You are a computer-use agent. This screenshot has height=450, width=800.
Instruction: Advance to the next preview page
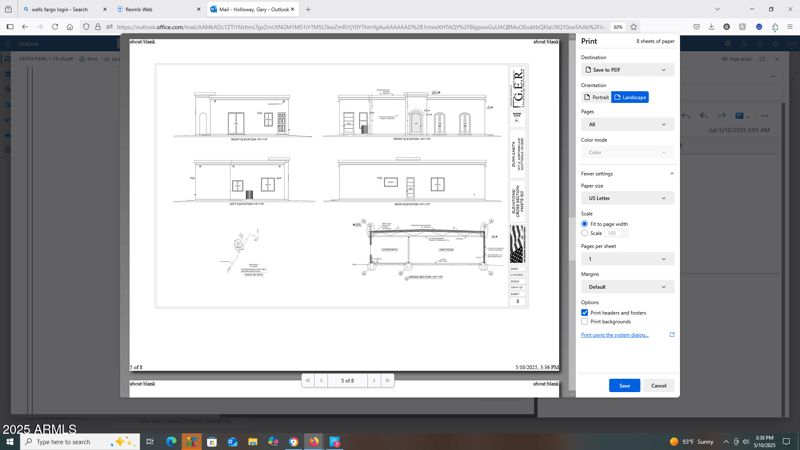374,381
